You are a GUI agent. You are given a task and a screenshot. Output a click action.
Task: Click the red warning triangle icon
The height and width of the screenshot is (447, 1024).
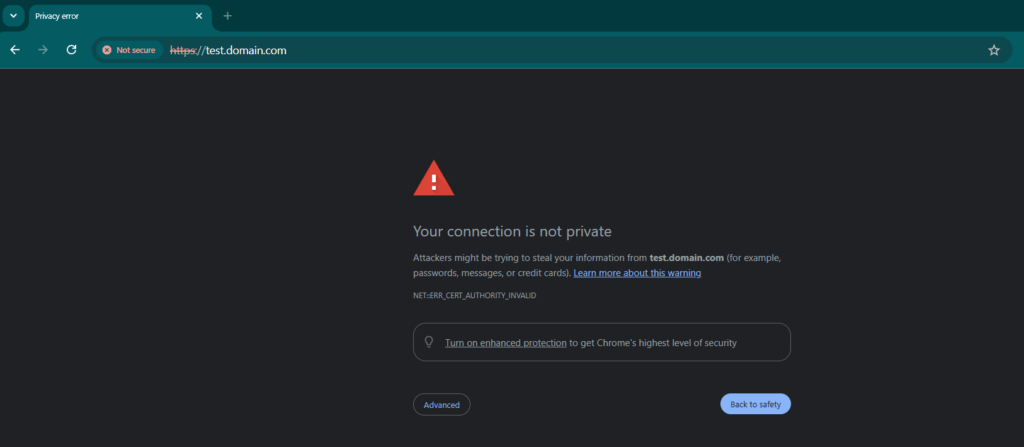coord(434,178)
